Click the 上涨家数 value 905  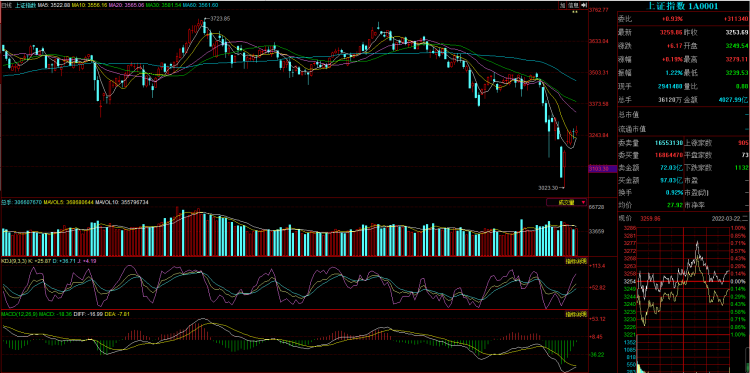pos(743,143)
